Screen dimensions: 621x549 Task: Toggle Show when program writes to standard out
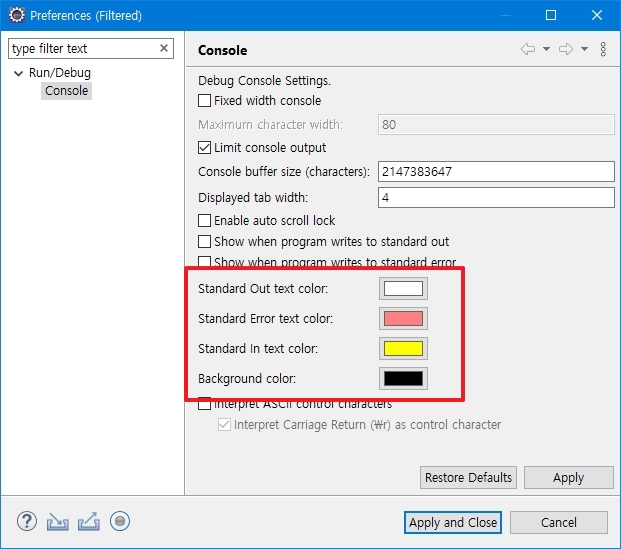pos(204,241)
